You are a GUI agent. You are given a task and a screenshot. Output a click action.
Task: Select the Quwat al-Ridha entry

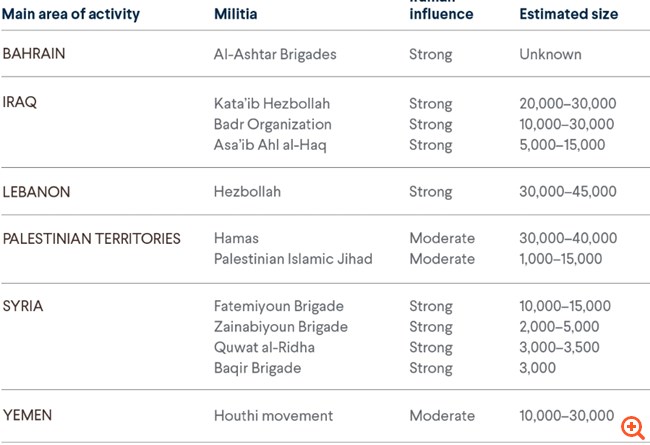264,347
